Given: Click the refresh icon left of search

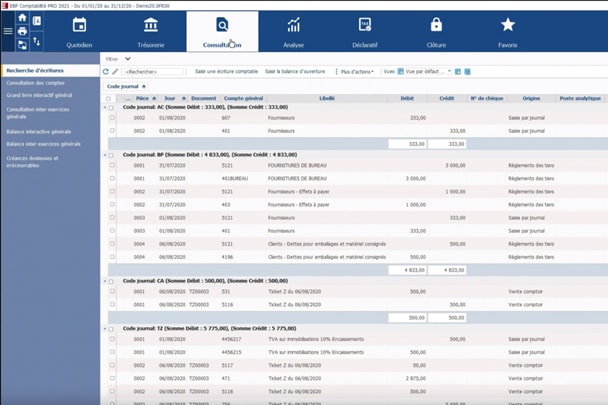Looking at the screenshot, I should pyautogui.click(x=106, y=72).
